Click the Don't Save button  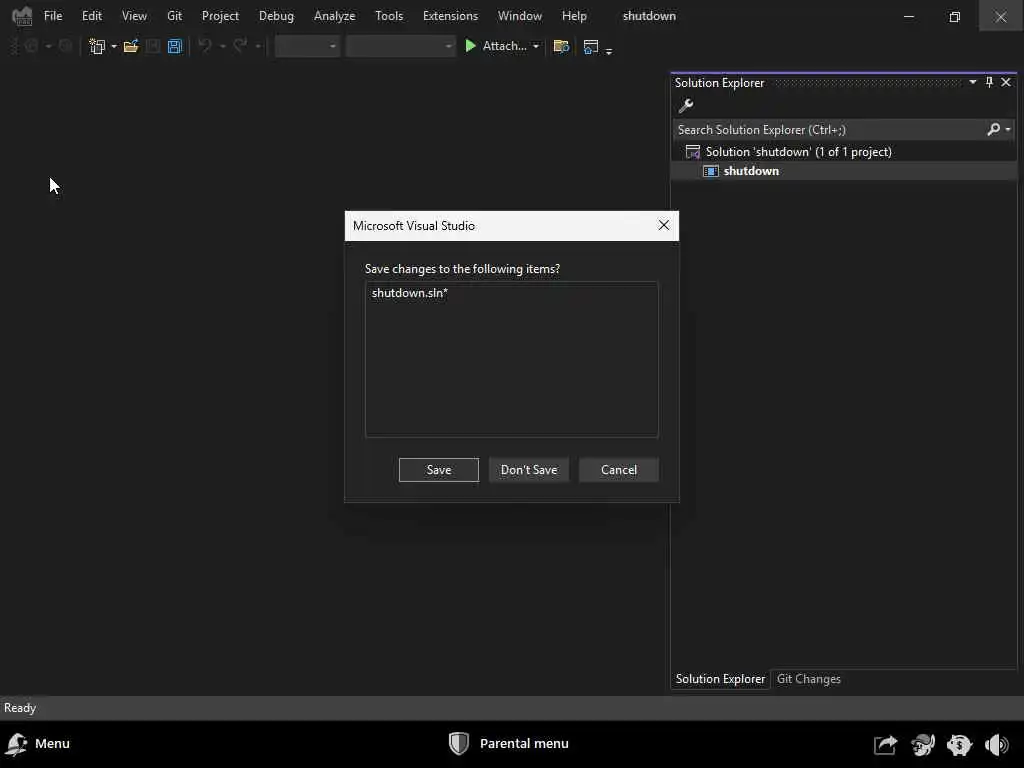(529, 470)
